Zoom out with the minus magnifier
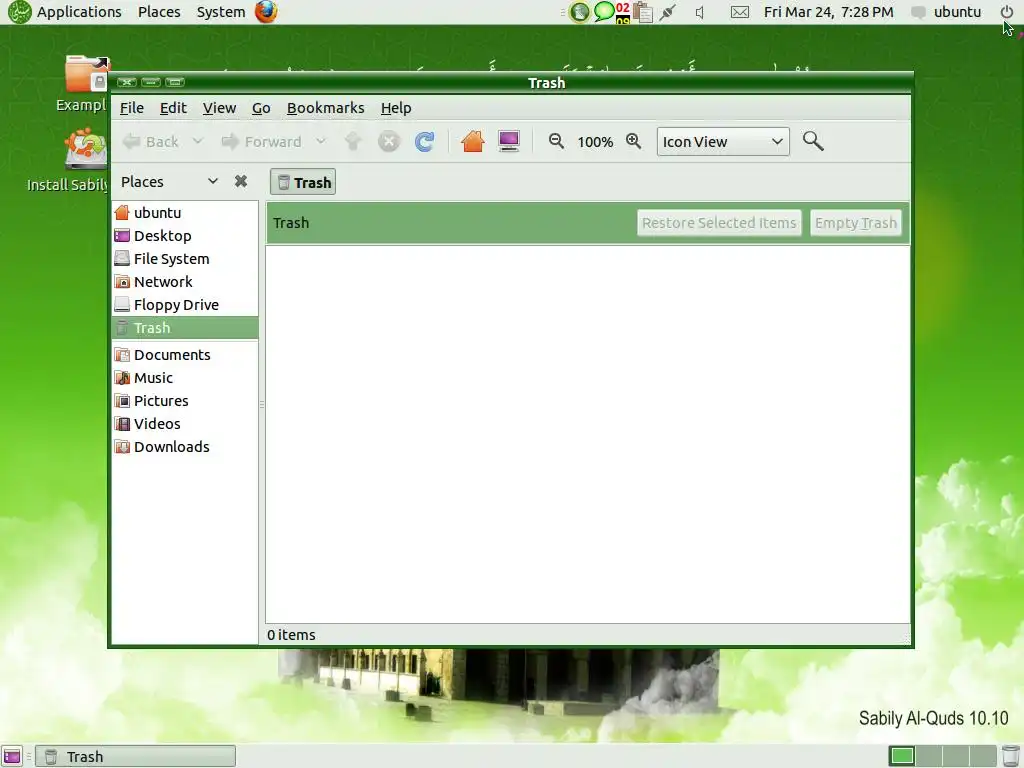This screenshot has width=1024, height=768. [556, 141]
